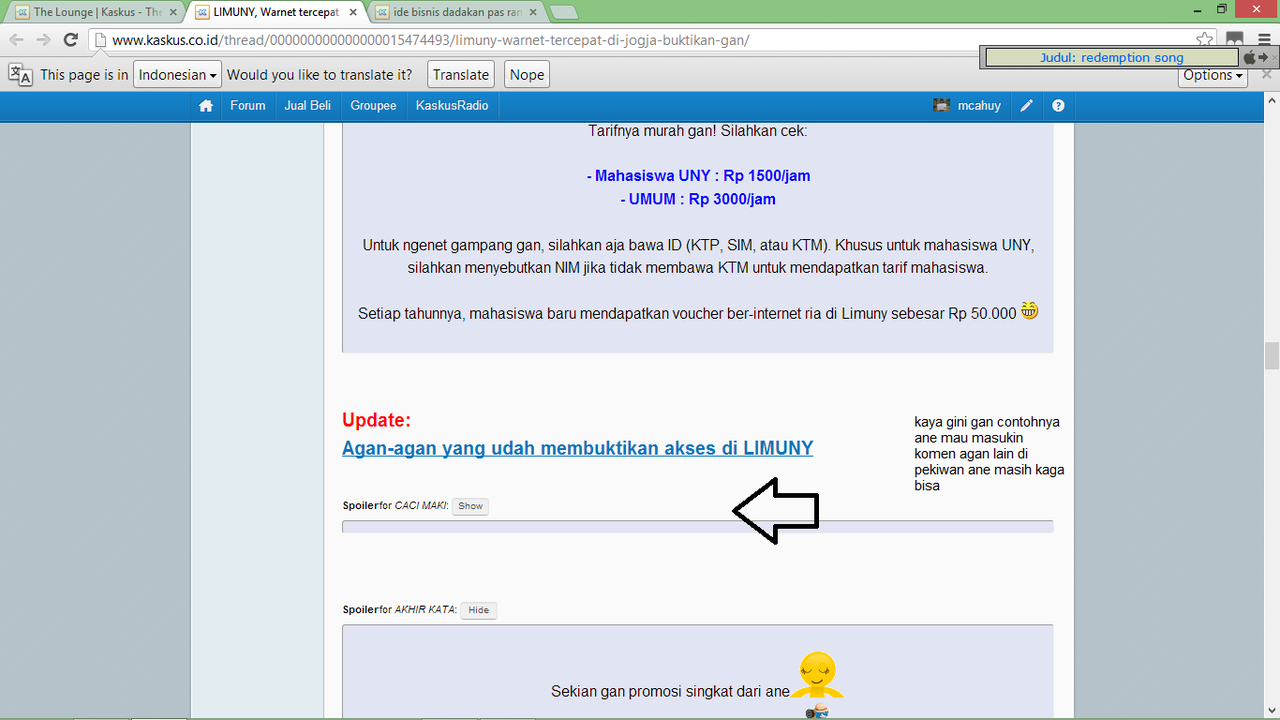1280x720 pixels.
Task: Go to Kaskus home via house icon
Action: click(x=206, y=105)
